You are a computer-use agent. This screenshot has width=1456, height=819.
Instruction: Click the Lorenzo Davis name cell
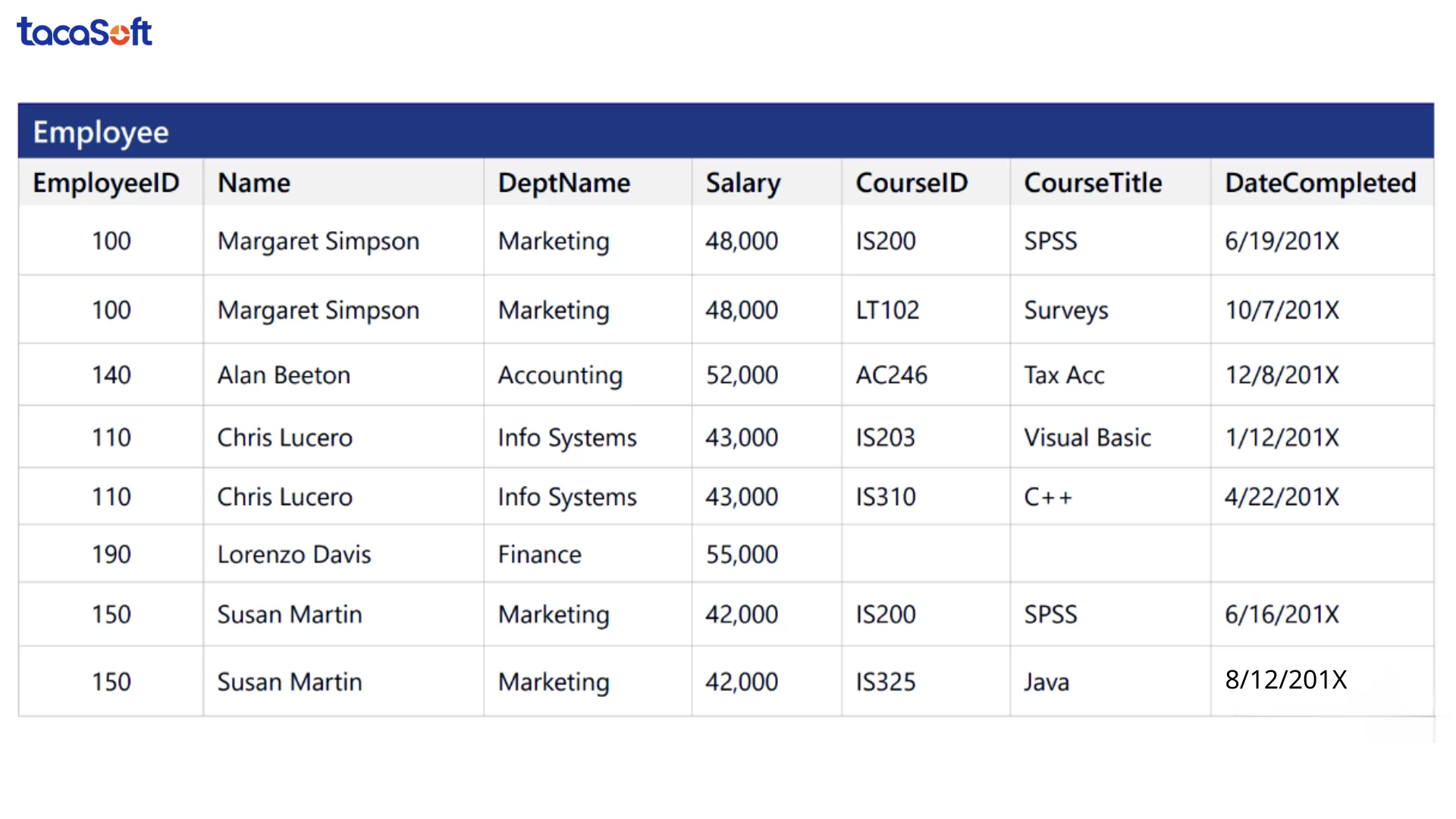pyautogui.click(x=294, y=554)
